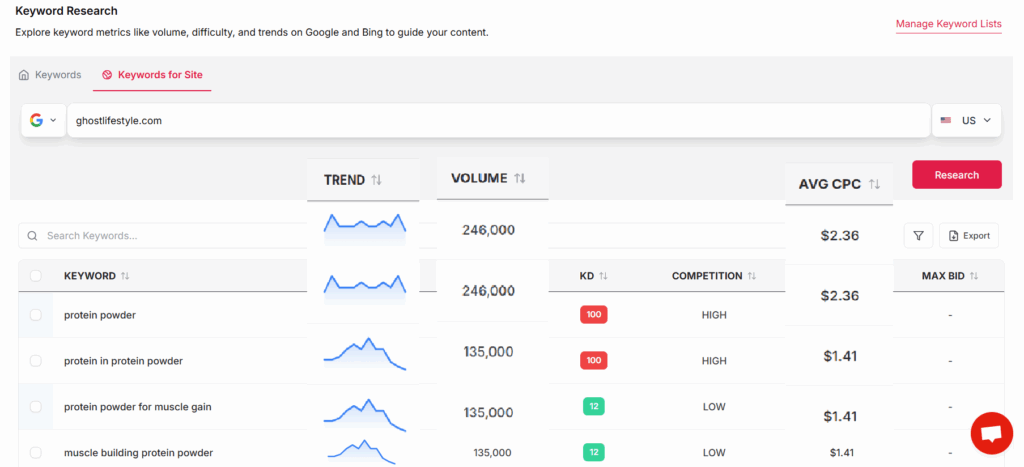This screenshot has width=1024, height=467.
Task: Click the "protein powder for muscle gain" keyword
Action: coord(138,406)
